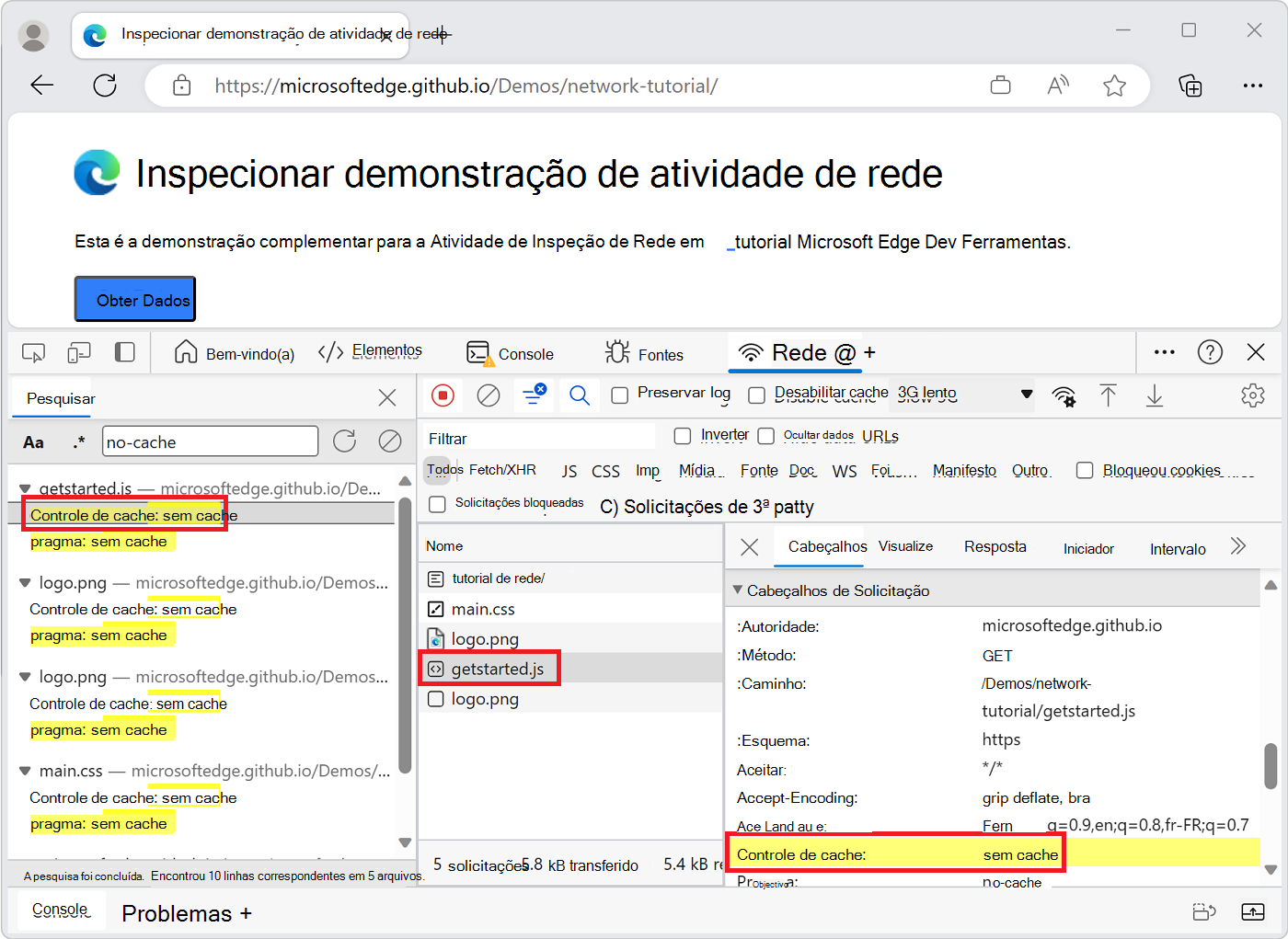
Task: Open DevTools help question mark icon
Action: click(x=1210, y=352)
